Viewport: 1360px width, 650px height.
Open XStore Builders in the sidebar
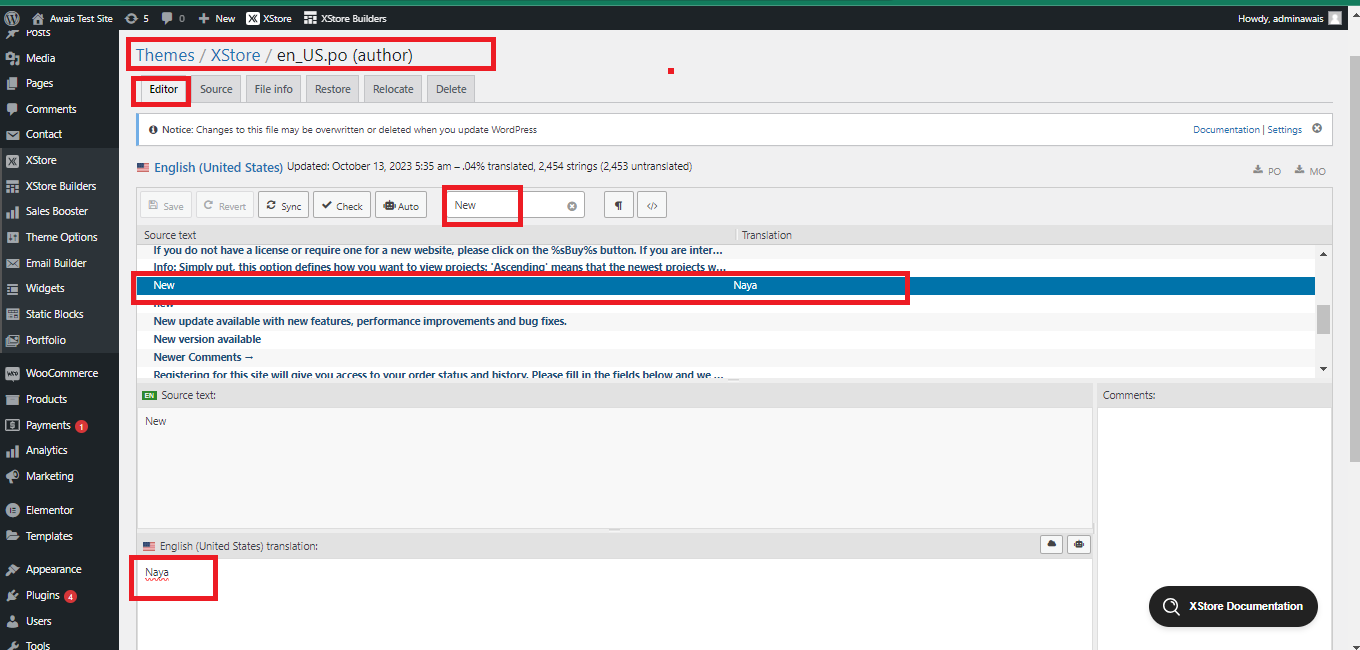[x=59, y=186]
